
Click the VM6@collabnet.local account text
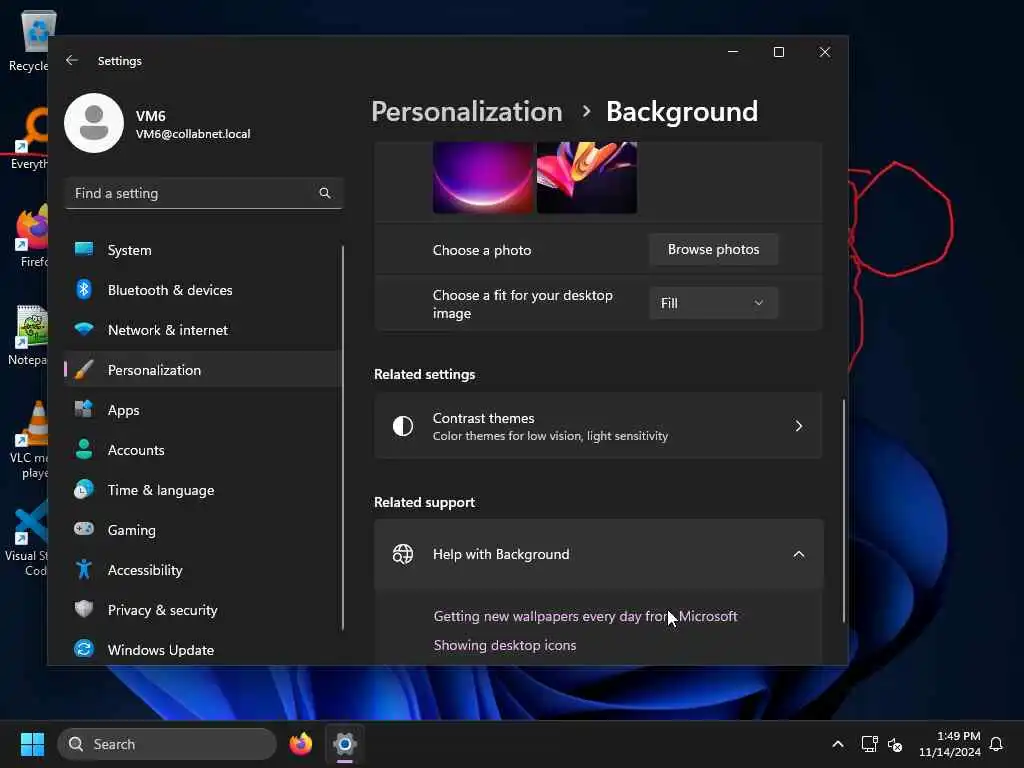click(193, 134)
